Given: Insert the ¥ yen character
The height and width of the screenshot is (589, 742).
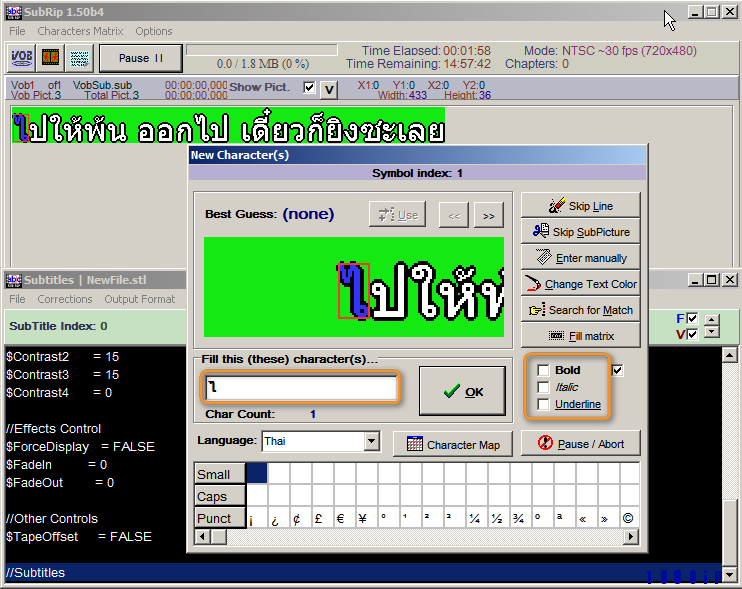Looking at the screenshot, I should (367, 519).
